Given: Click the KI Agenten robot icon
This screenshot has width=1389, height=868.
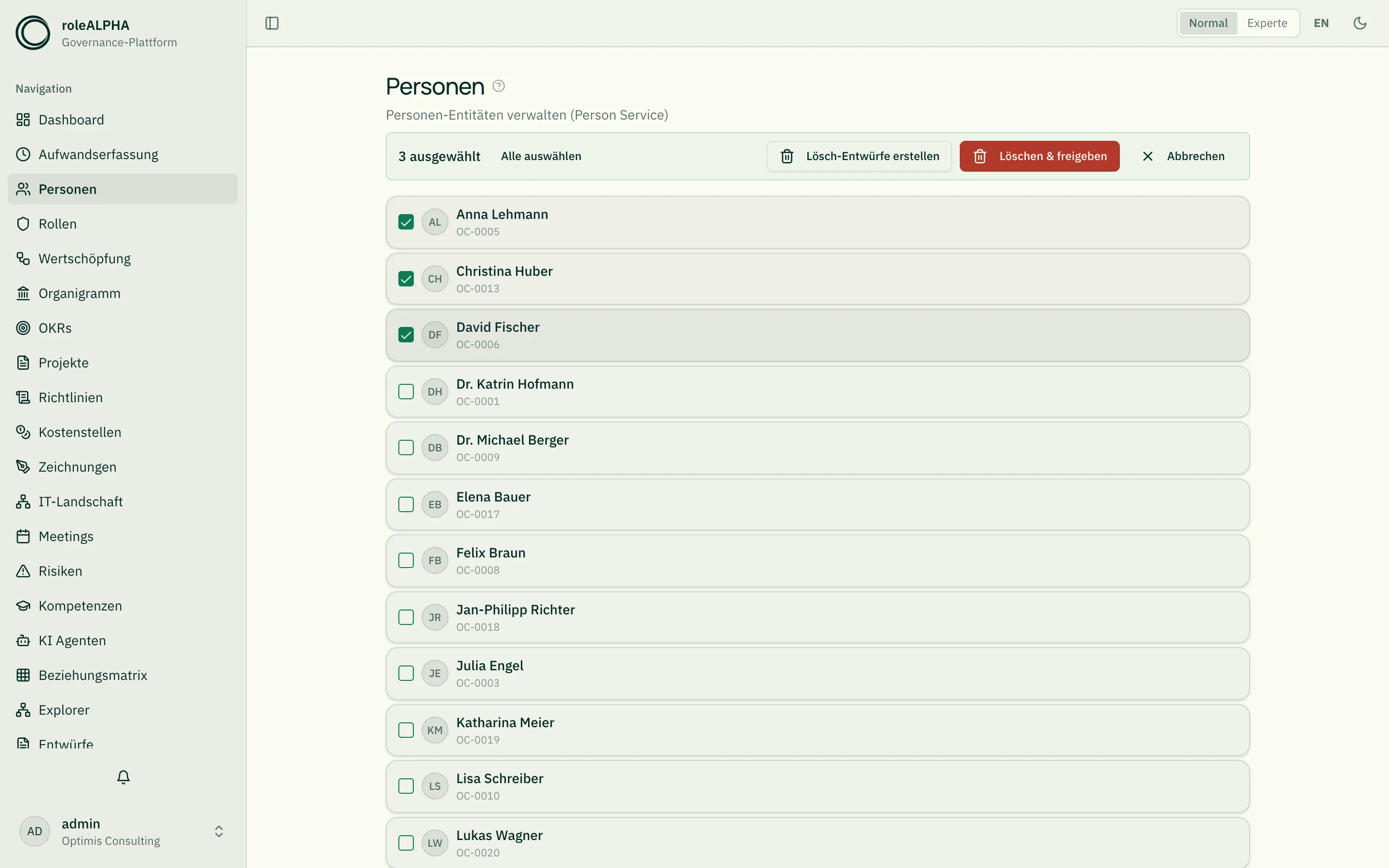Looking at the screenshot, I should tap(23, 641).
